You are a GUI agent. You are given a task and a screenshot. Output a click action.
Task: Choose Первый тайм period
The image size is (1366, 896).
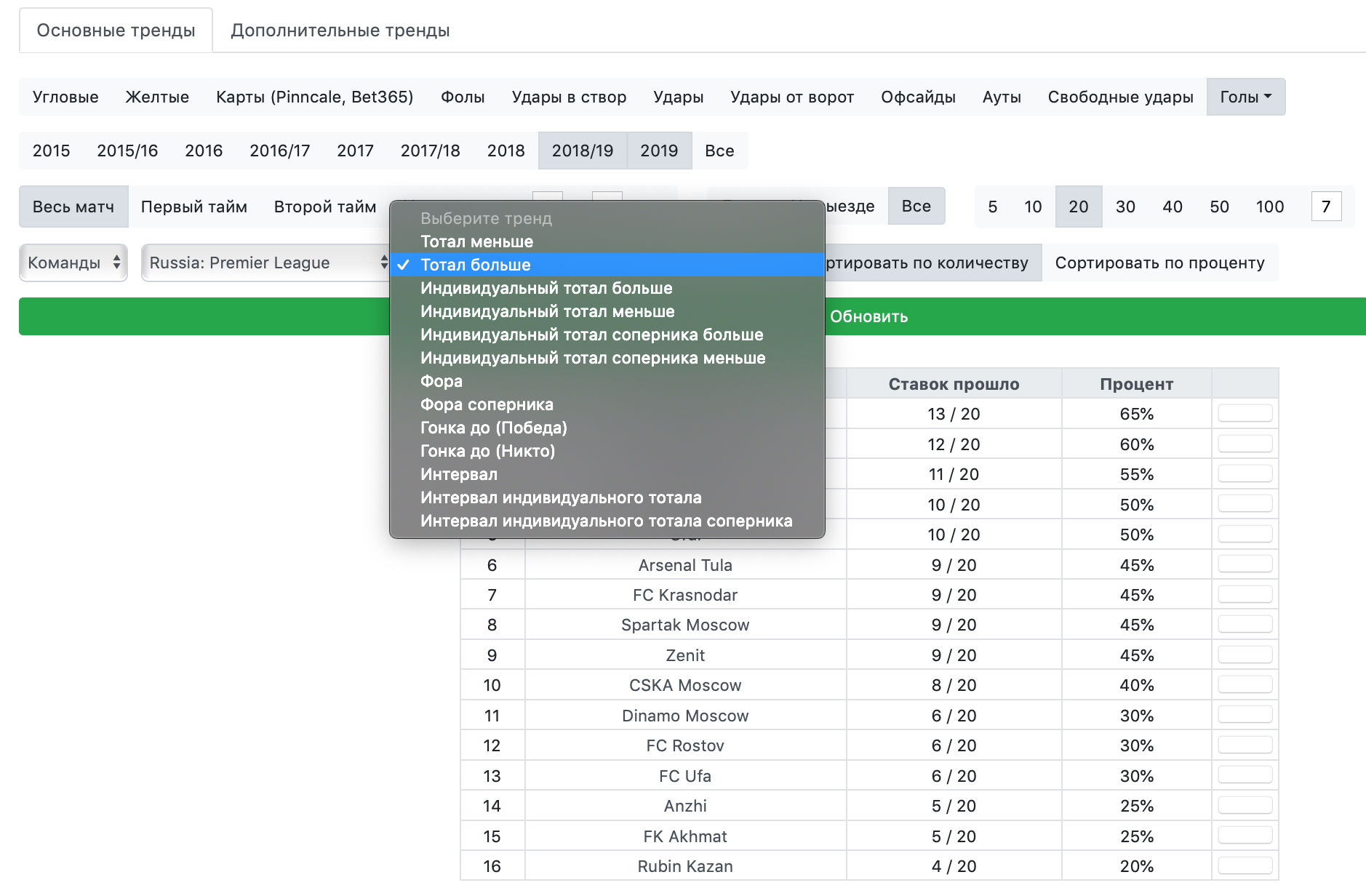coord(193,207)
